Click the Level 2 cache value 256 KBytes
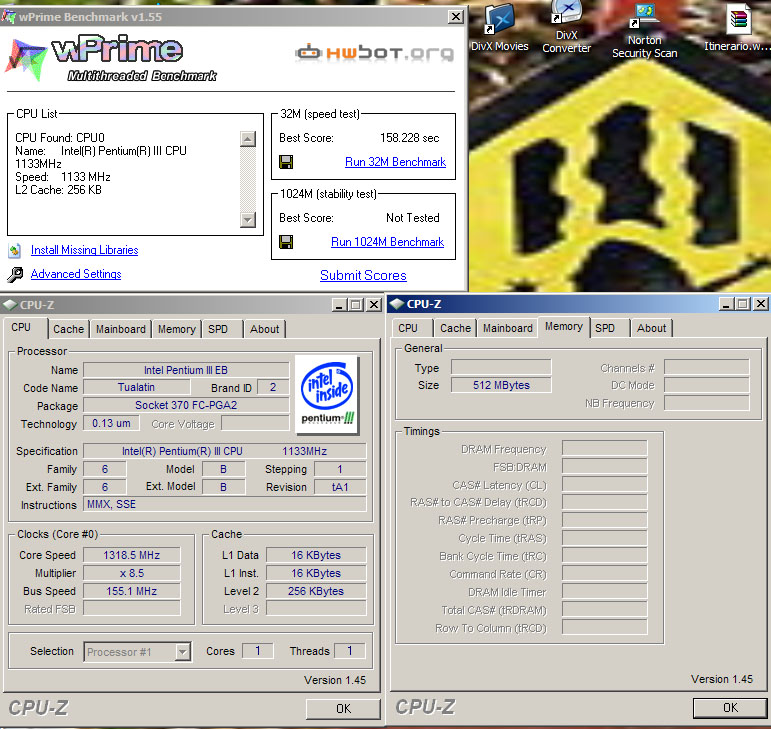Screen dimensions: 771x729 pyautogui.click(x=316, y=591)
